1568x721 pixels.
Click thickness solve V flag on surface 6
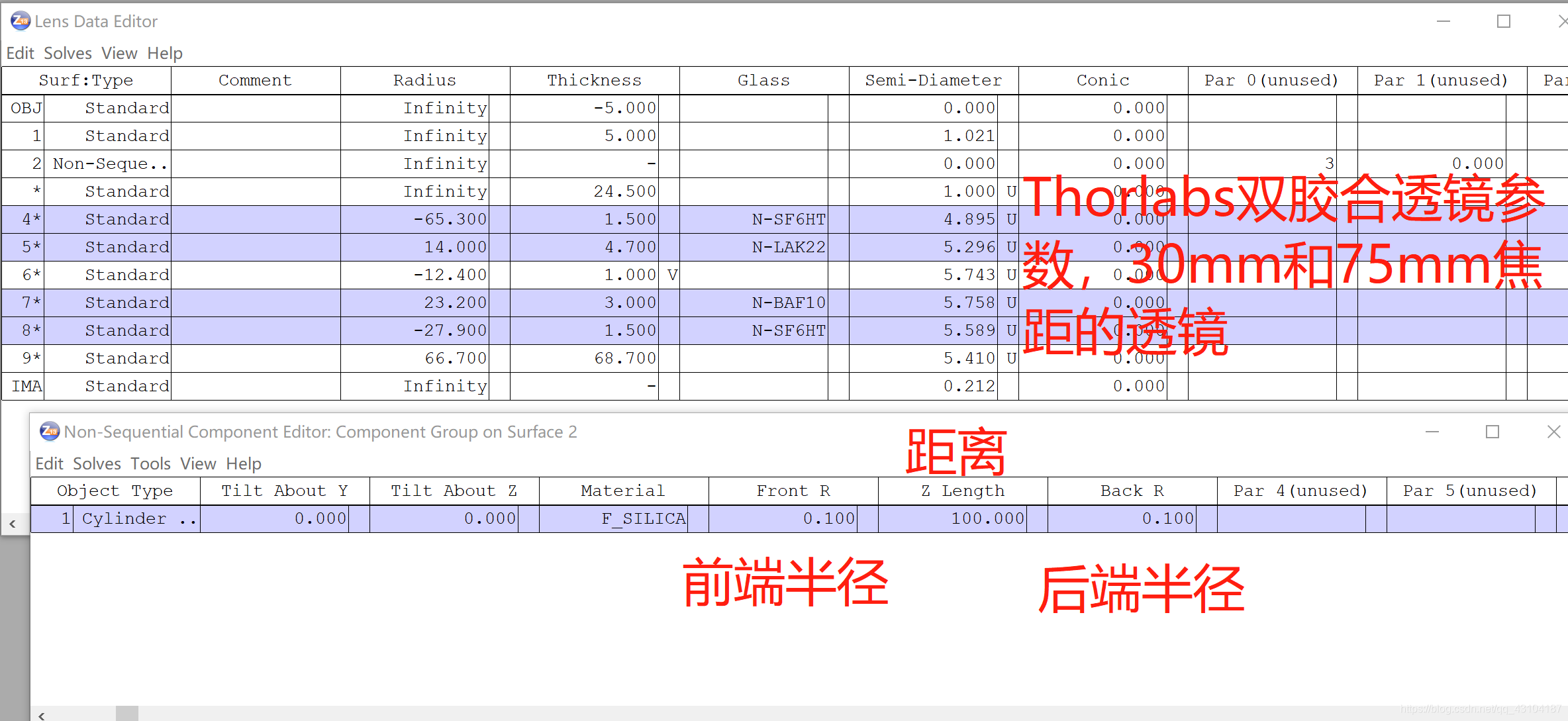669,275
